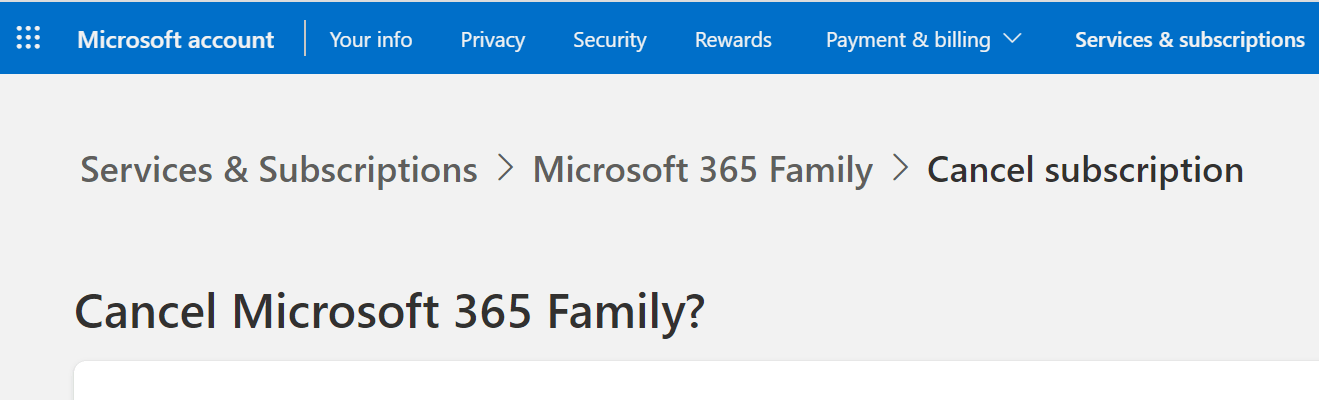Go to the Your info tab
Image resolution: width=1319 pixels, height=400 pixels.
click(x=370, y=40)
